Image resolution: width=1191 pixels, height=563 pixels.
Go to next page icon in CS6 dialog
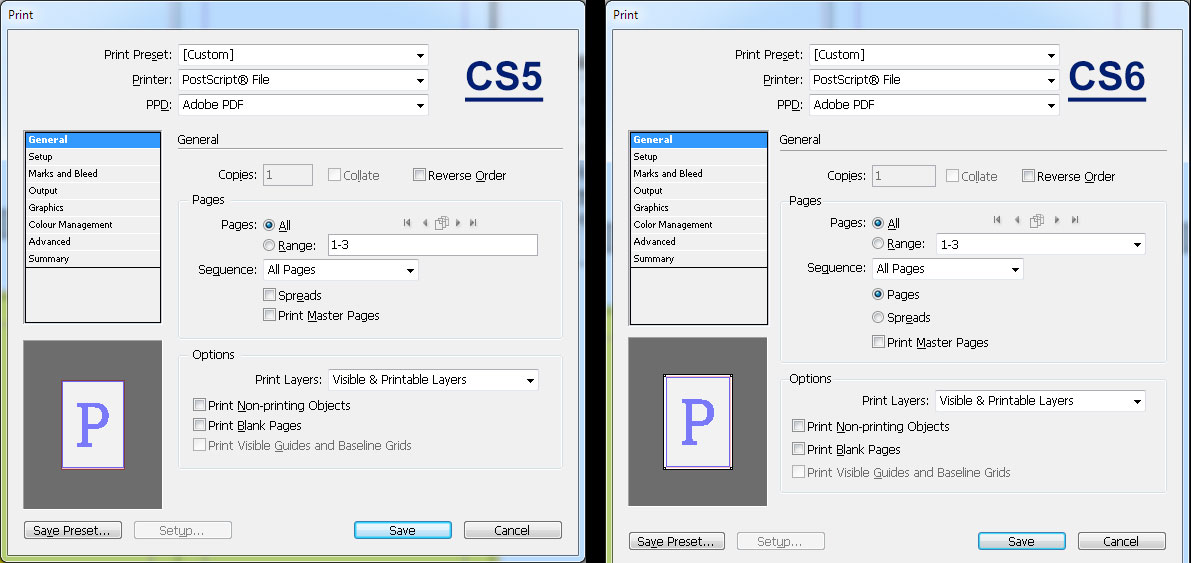[x=1057, y=220]
